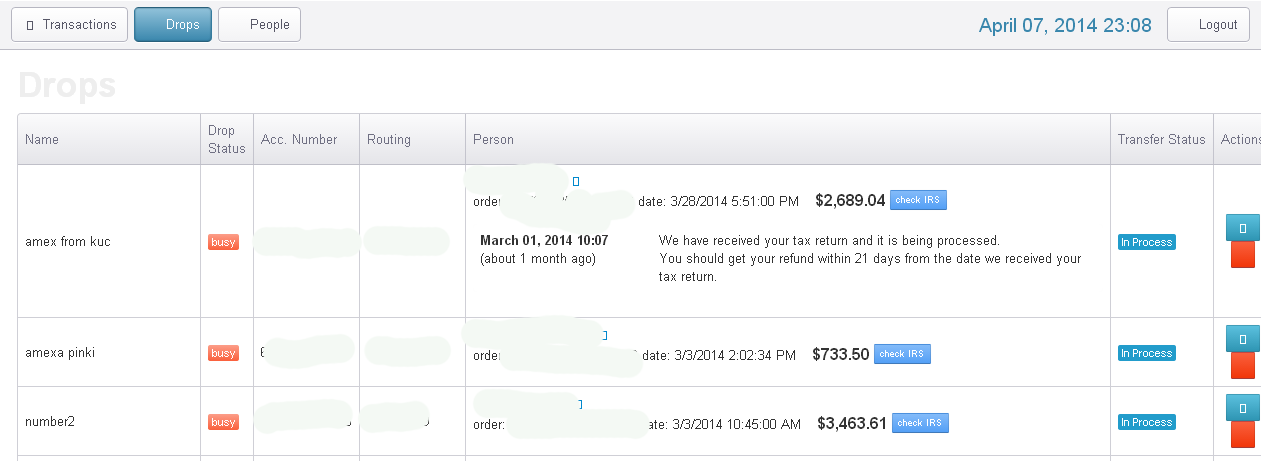Click the Drops page heading

[x=67, y=86]
